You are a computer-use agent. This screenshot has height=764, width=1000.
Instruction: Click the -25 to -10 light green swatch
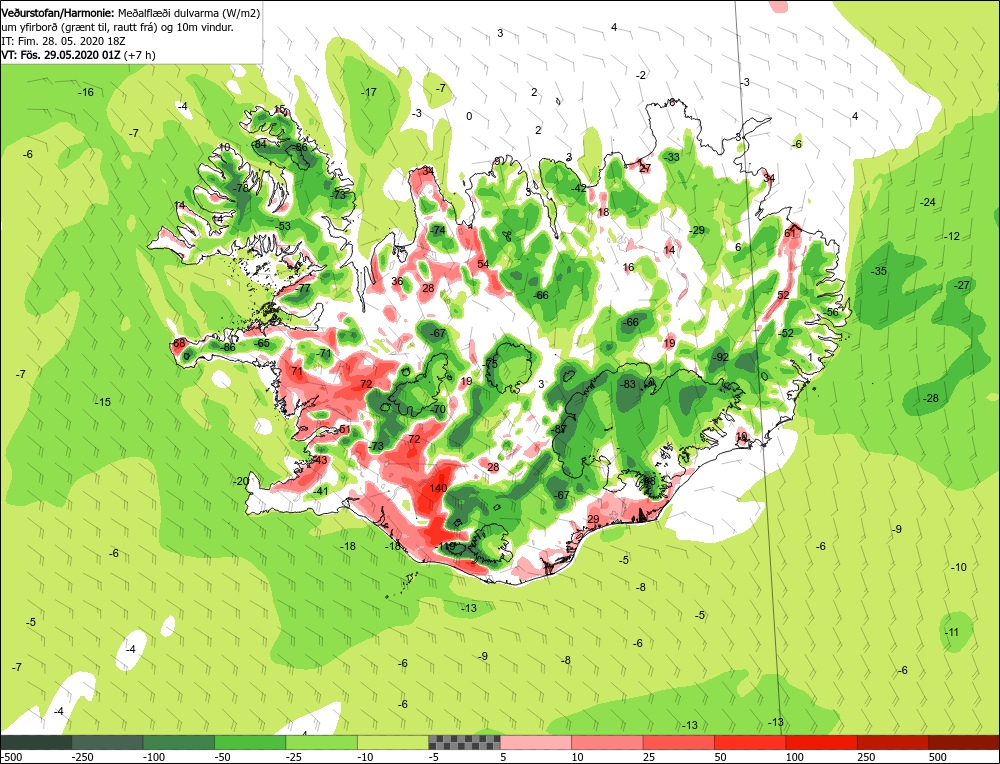(321, 742)
